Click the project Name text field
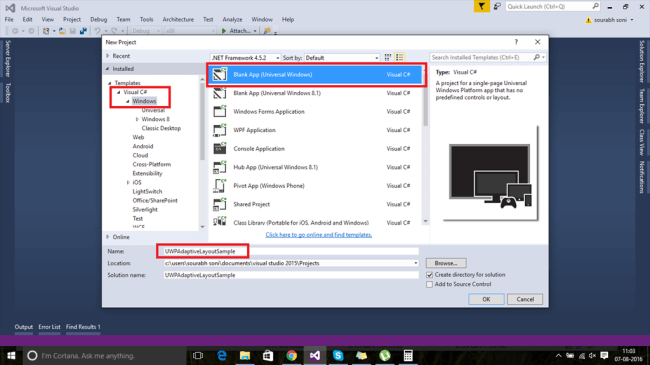 (x=291, y=251)
